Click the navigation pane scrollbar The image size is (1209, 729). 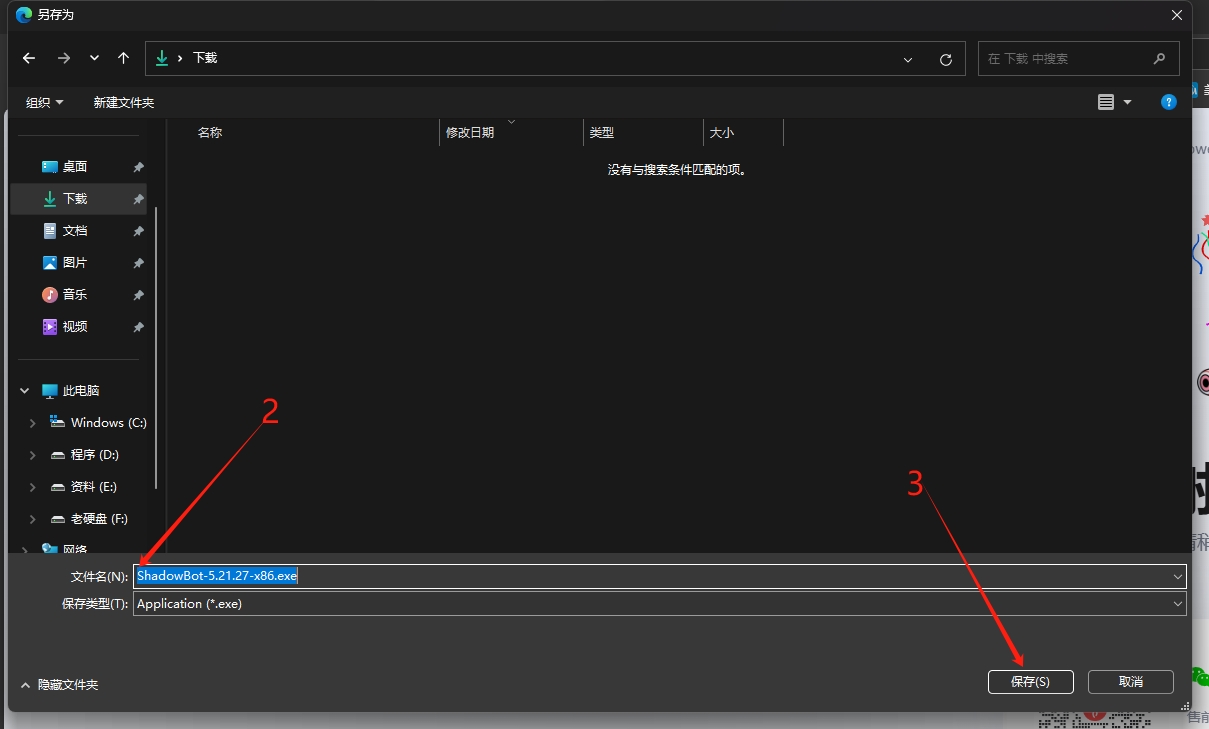pos(155,347)
